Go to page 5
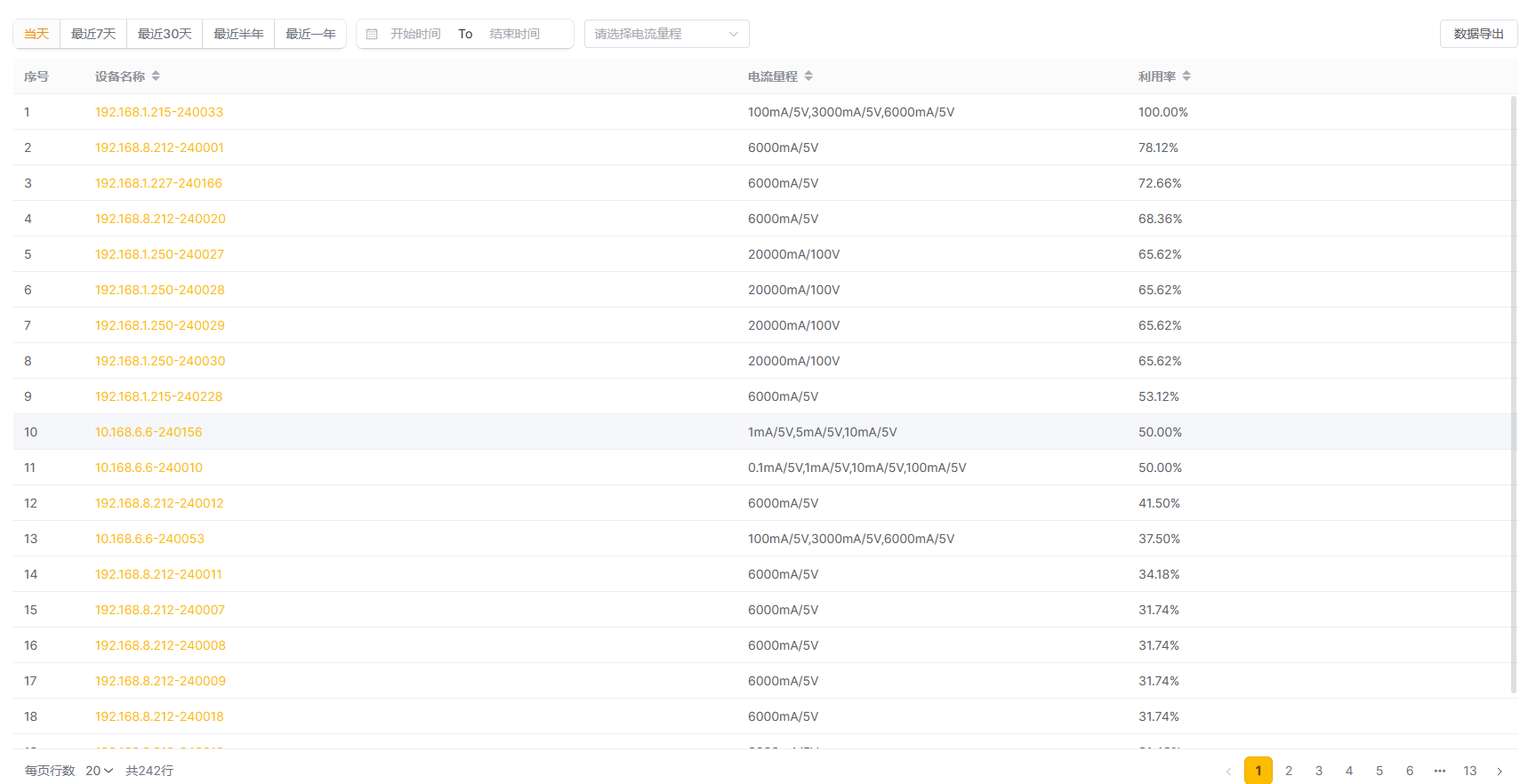Screen dimensions: 1520x784 point(1379,771)
